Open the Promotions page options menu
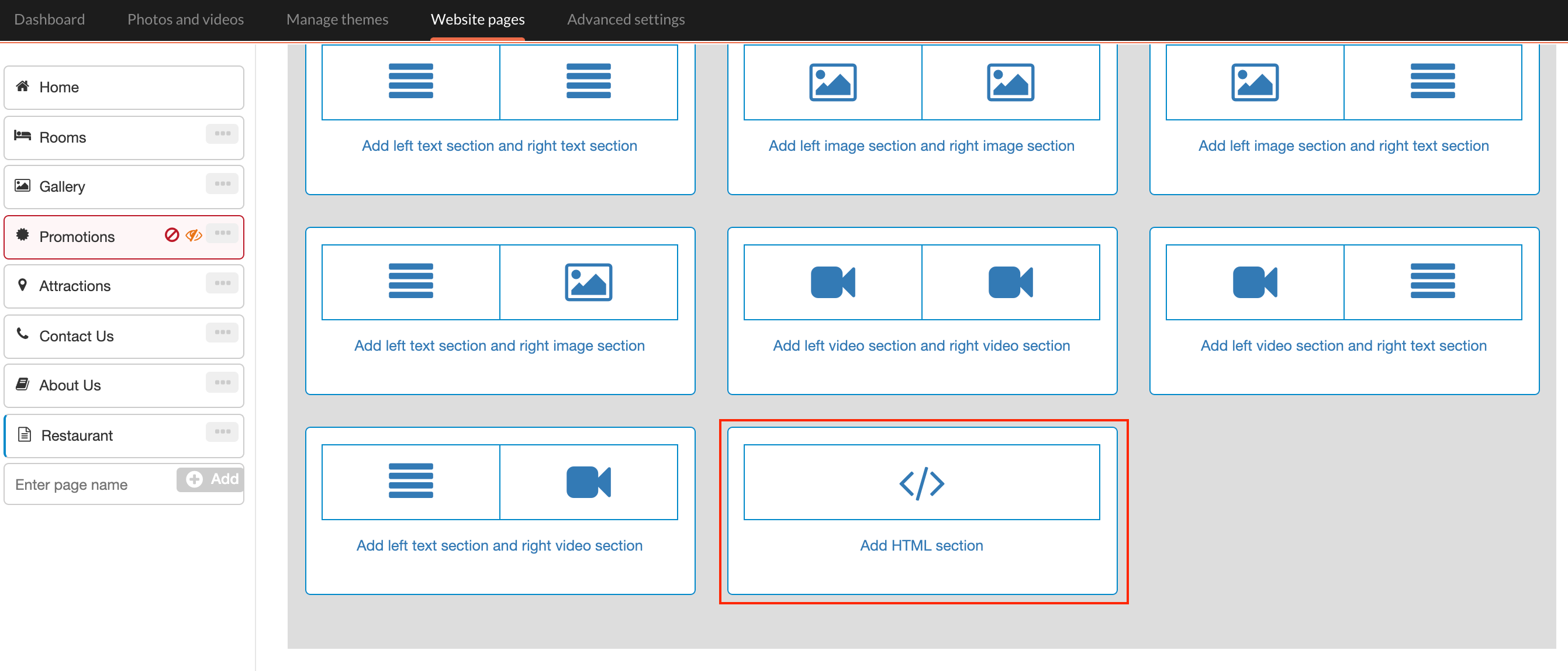The image size is (1568, 671). point(222,233)
